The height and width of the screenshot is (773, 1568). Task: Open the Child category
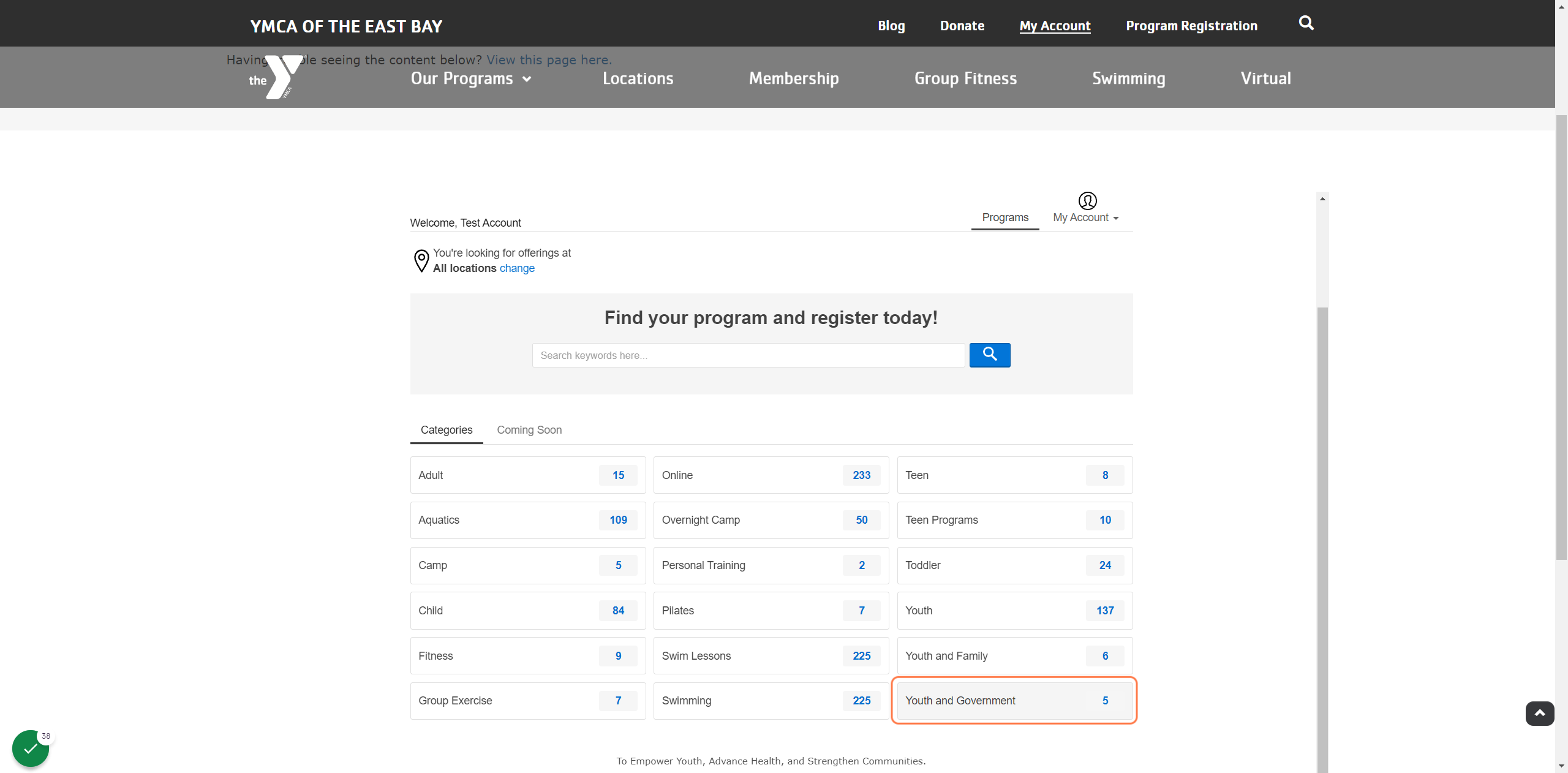[x=528, y=611]
